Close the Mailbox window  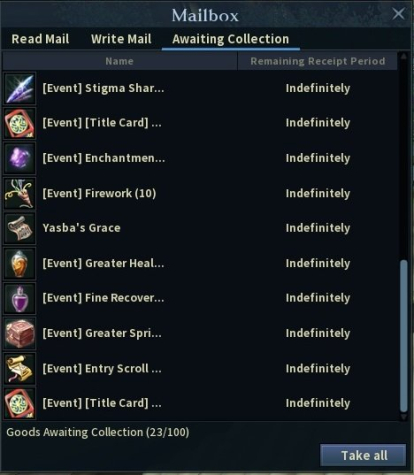tap(398, 14)
